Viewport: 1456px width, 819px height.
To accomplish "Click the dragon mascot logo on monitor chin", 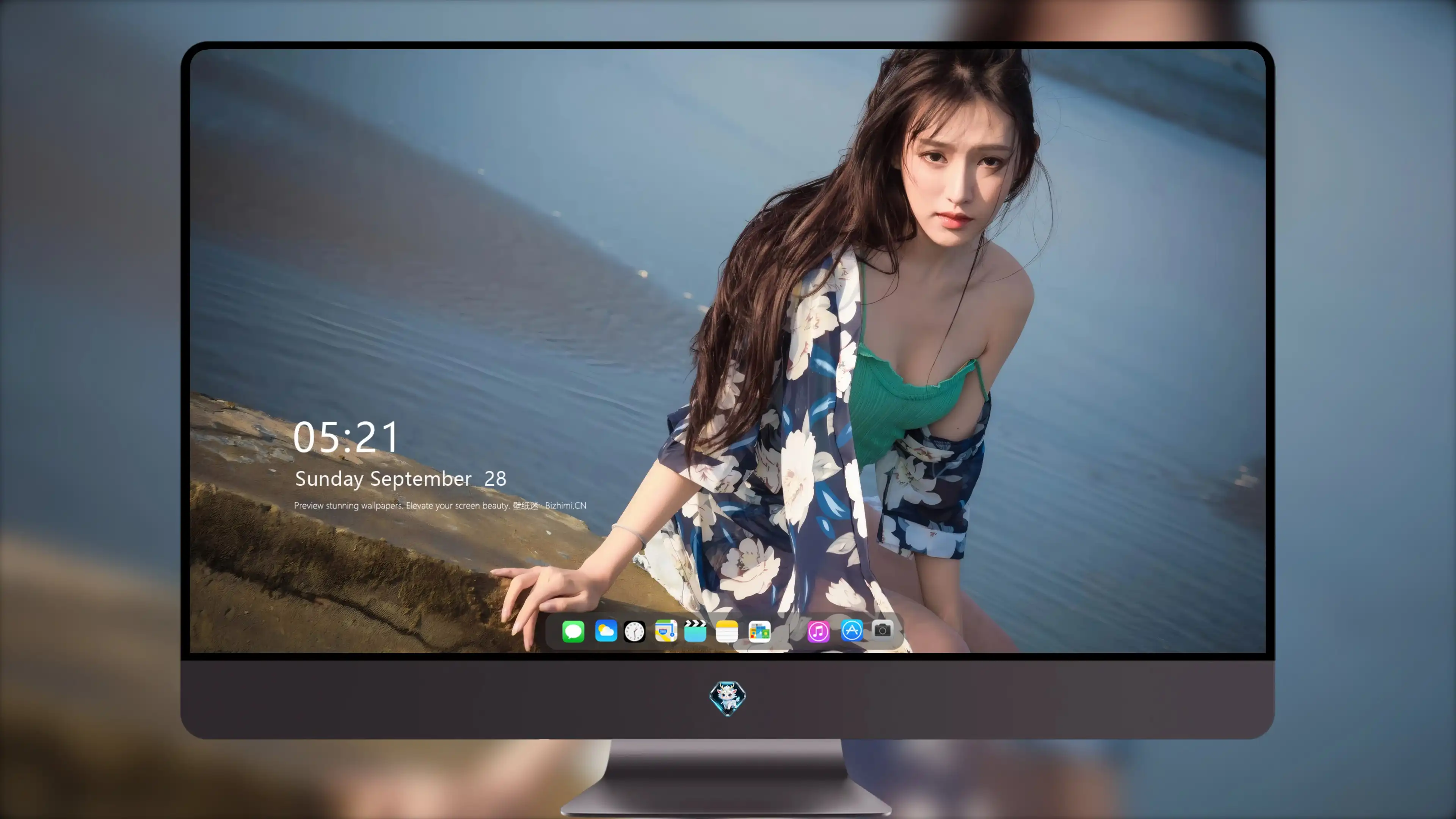I will [x=728, y=698].
